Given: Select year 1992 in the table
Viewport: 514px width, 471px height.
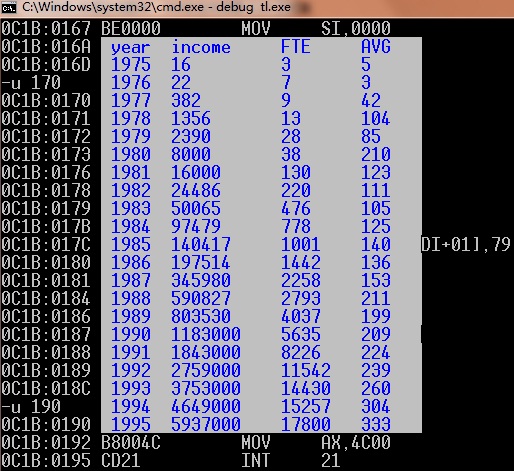Looking at the screenshot, I should pyautogui.click(x=131, y=370).
